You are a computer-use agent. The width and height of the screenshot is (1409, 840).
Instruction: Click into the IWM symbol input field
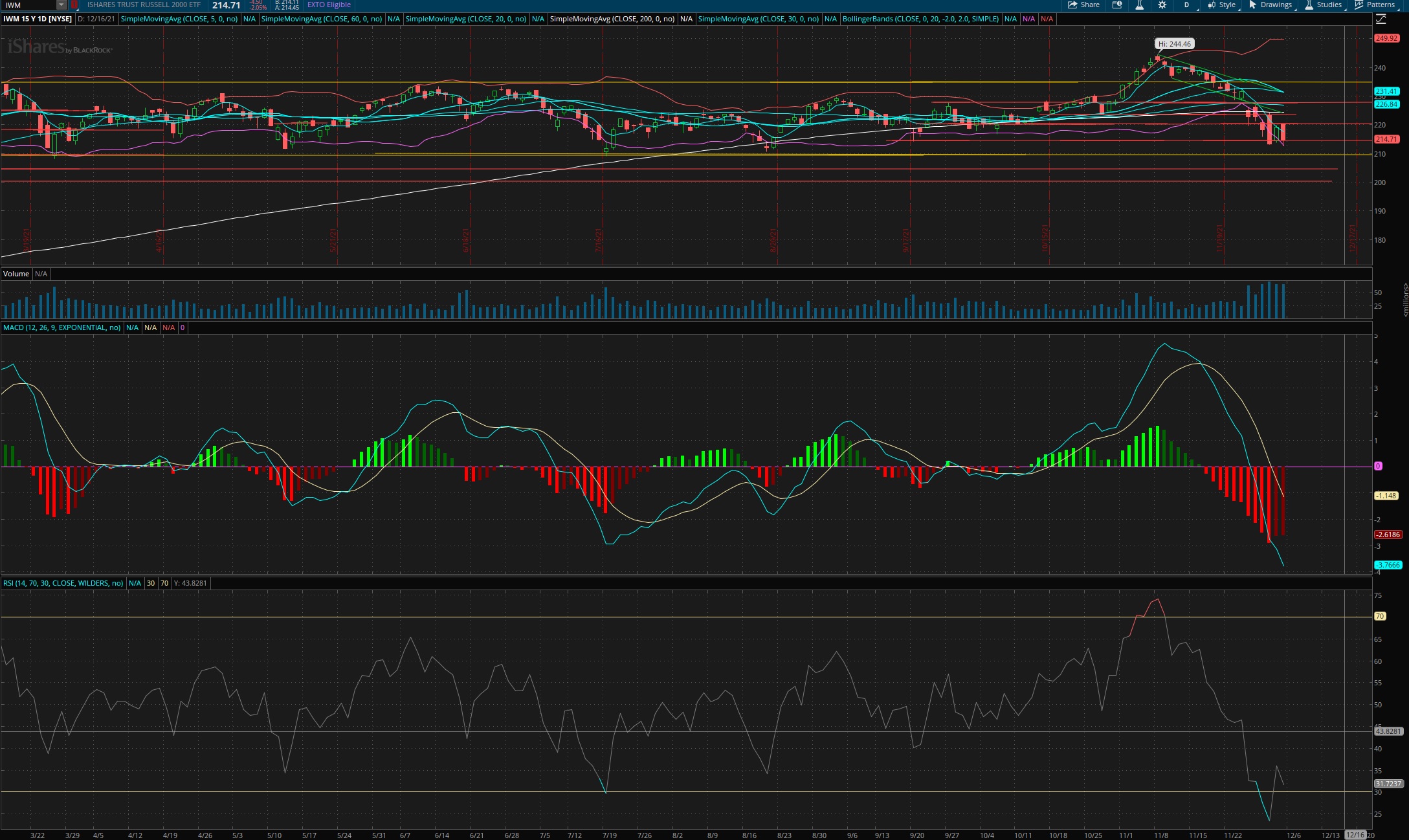coord(30,5)
